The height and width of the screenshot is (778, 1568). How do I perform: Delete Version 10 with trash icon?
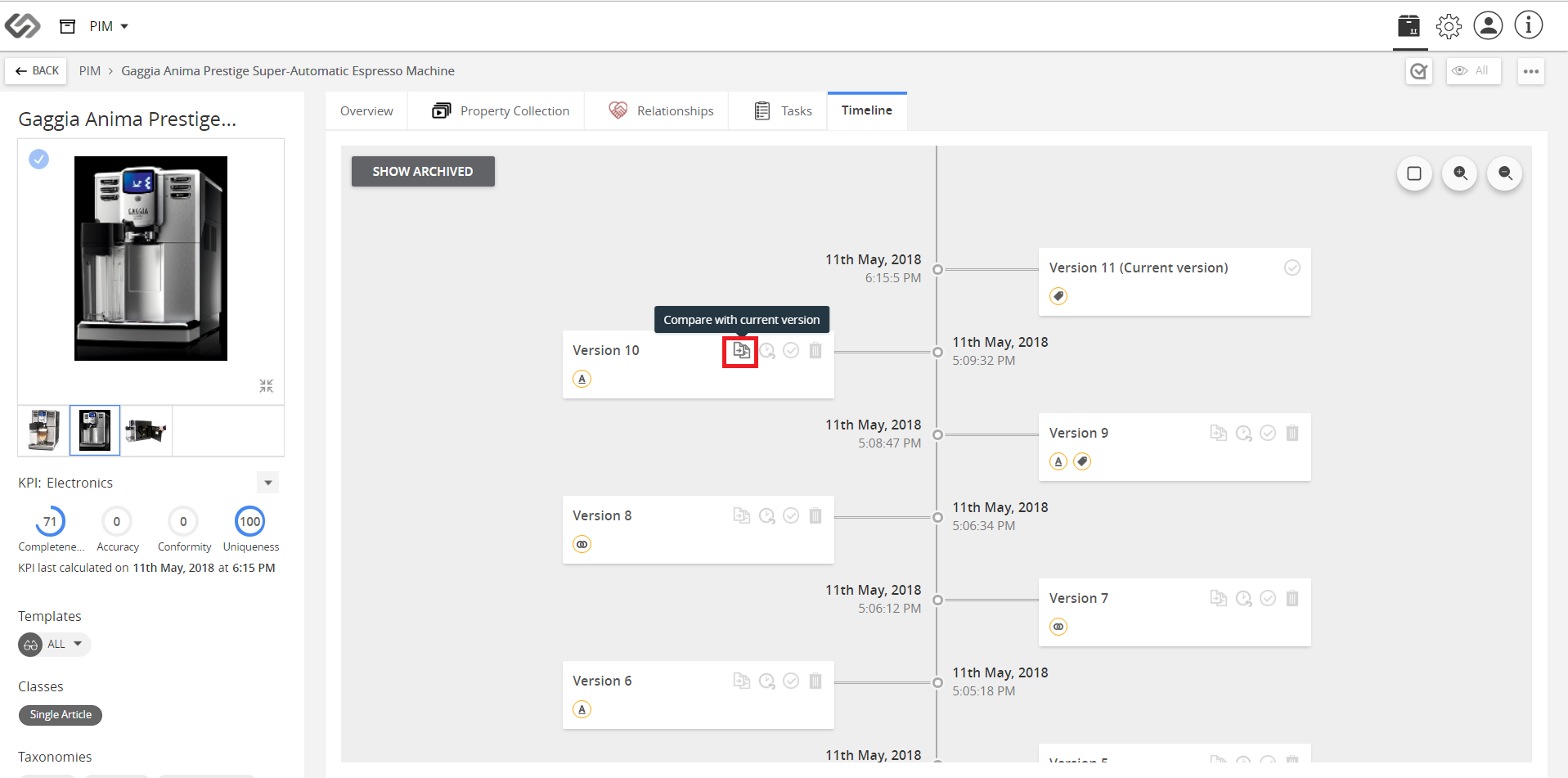tap(815, 350)
